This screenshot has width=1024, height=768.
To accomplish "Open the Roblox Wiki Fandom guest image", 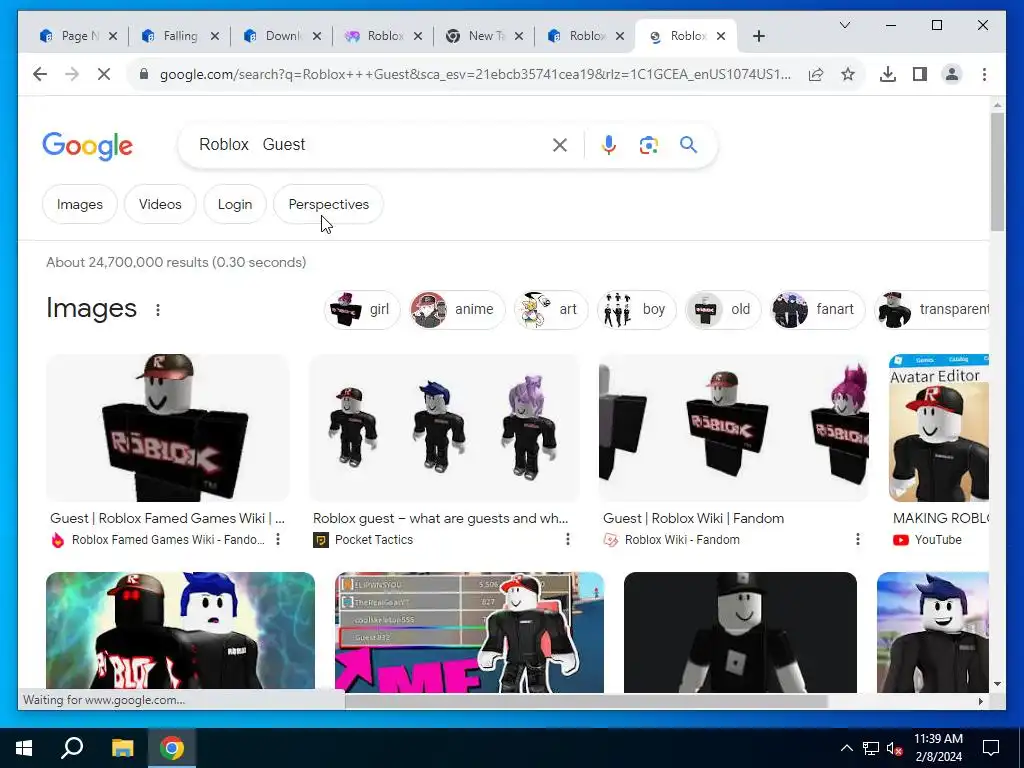I will pos(733,428).
